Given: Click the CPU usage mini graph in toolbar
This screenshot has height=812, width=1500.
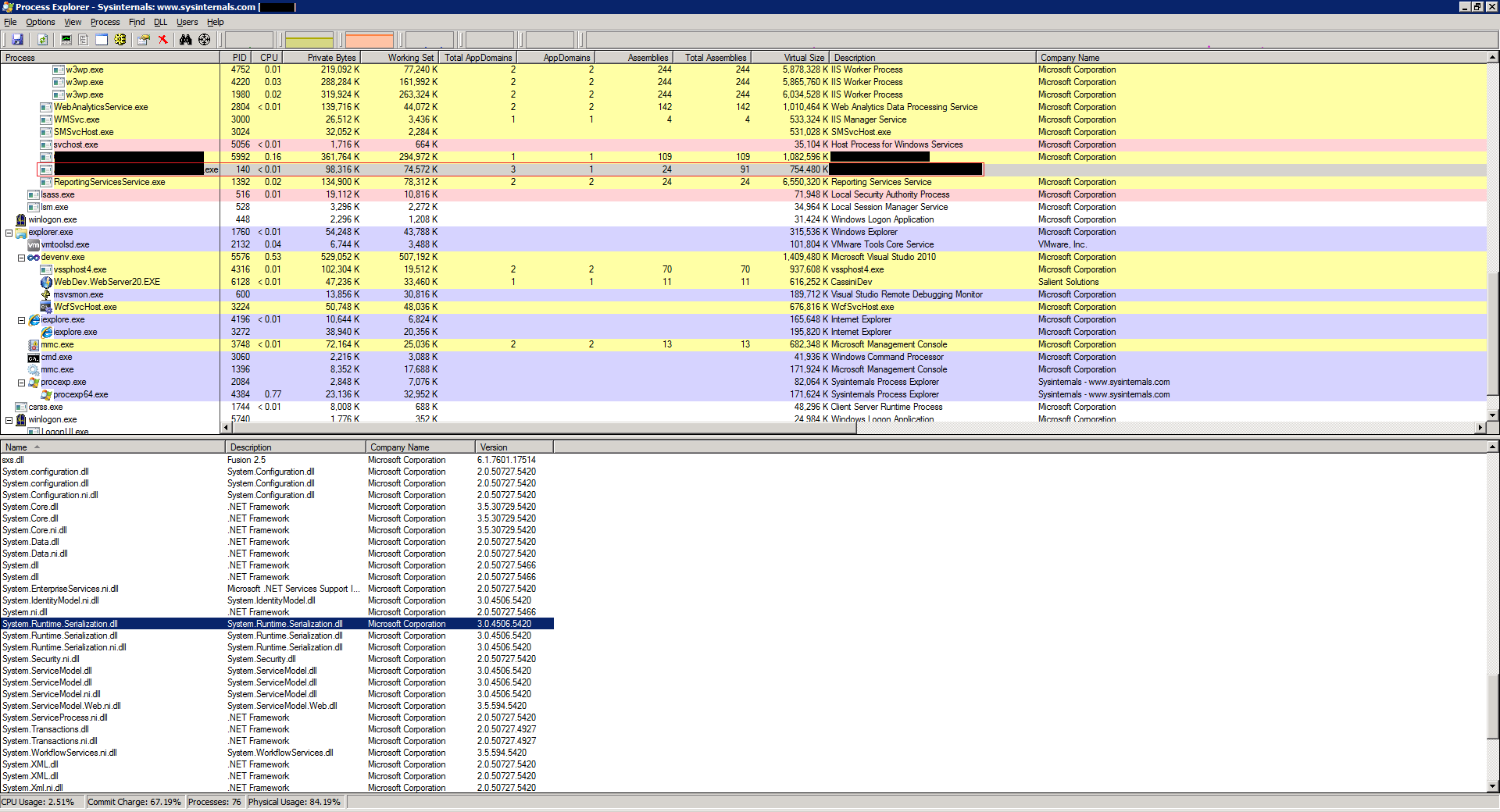Looking at the screenshot, I should coord(249,40).
